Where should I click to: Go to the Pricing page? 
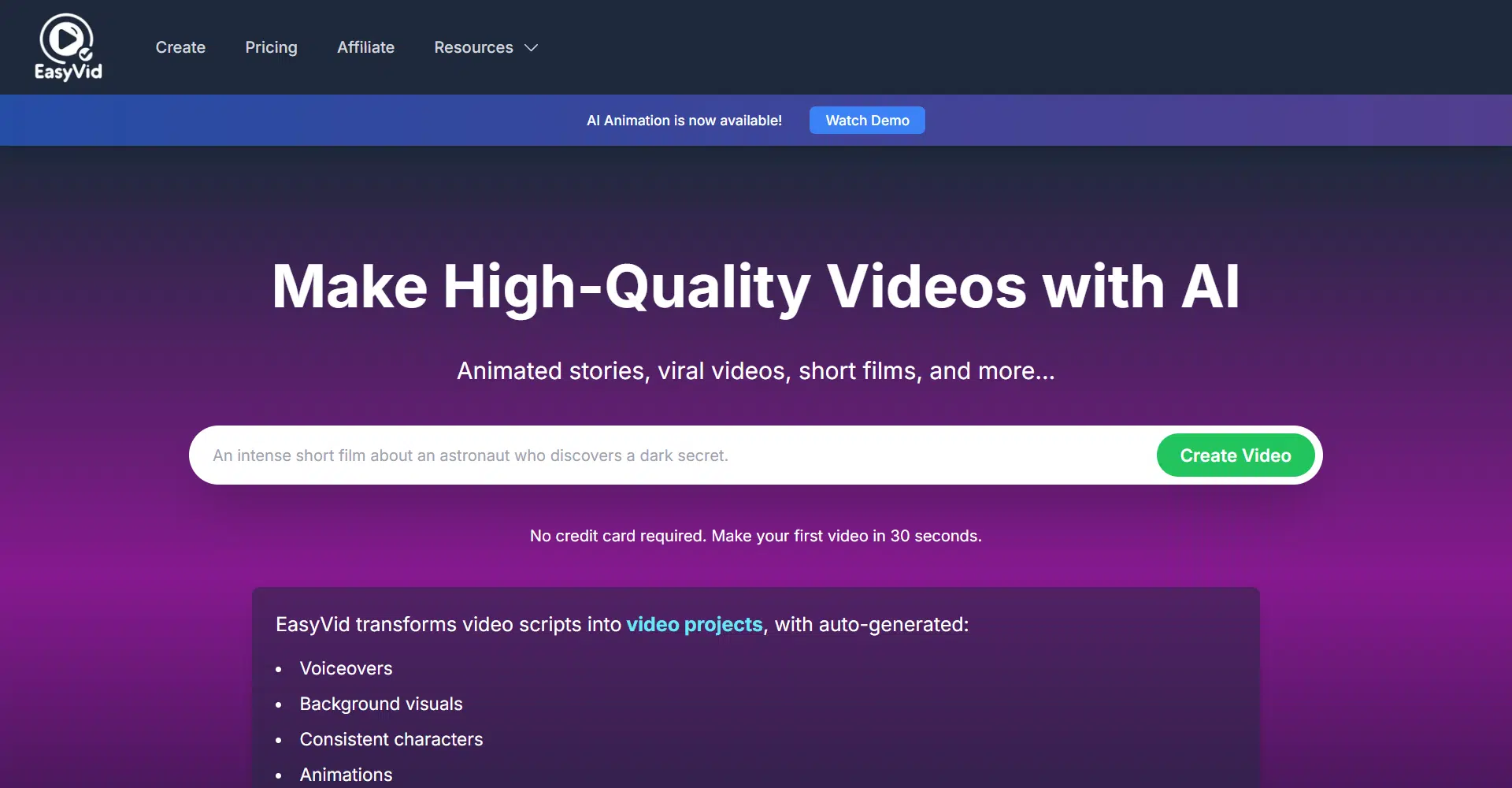point(271,47)
